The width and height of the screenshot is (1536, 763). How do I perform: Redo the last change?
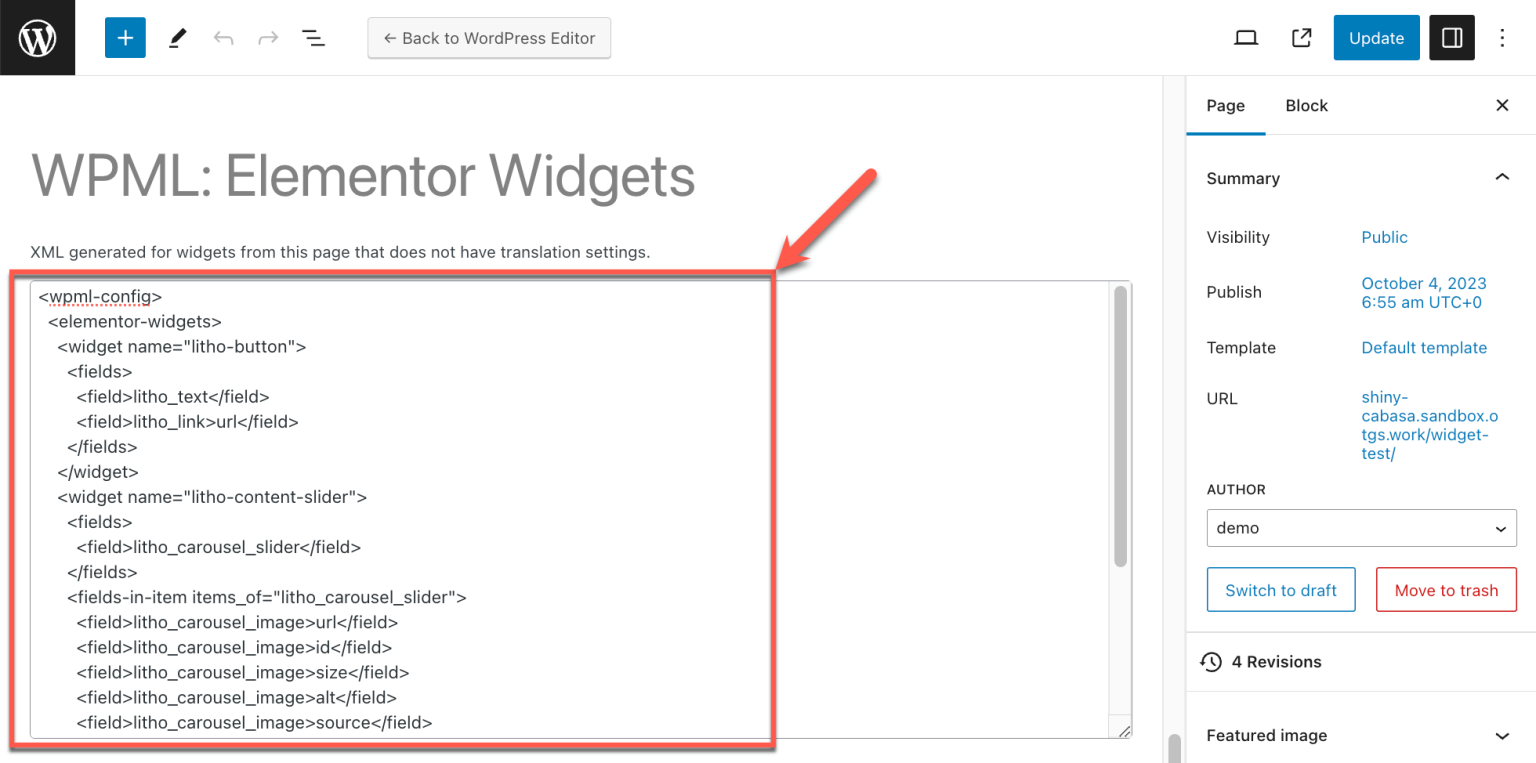click(266, 37)
